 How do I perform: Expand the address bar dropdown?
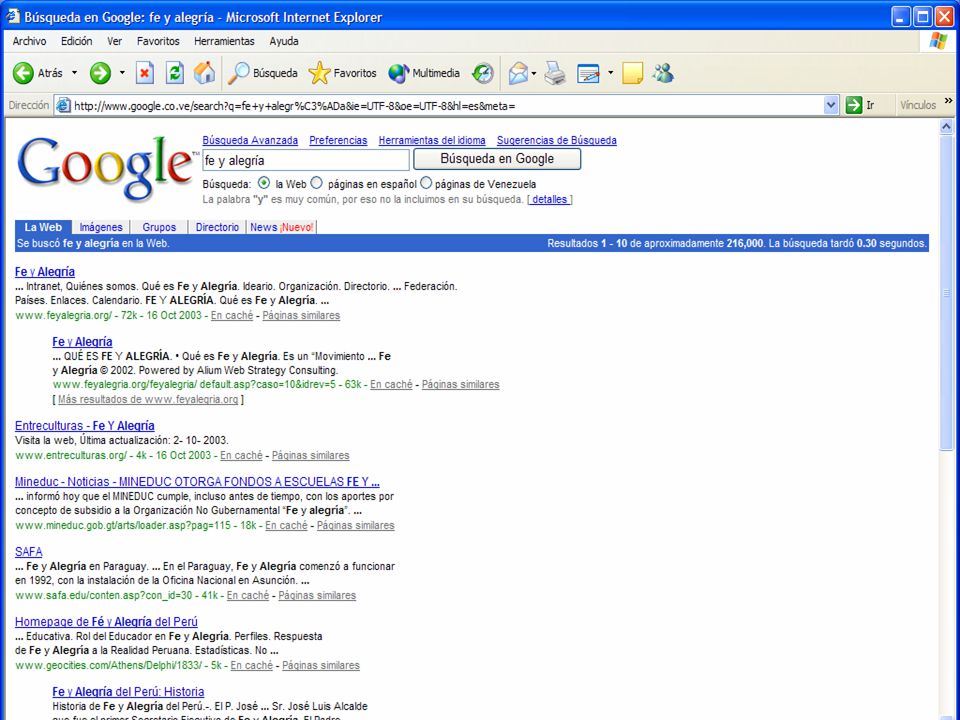tap(831, 105)
